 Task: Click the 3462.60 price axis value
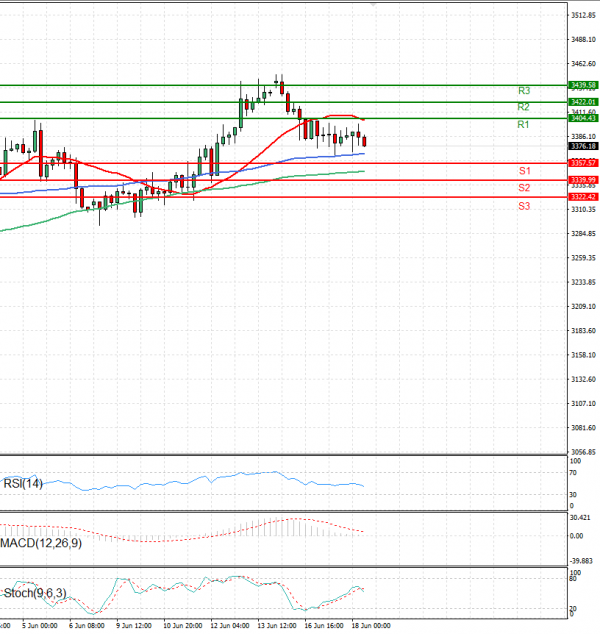pos(583,64)
